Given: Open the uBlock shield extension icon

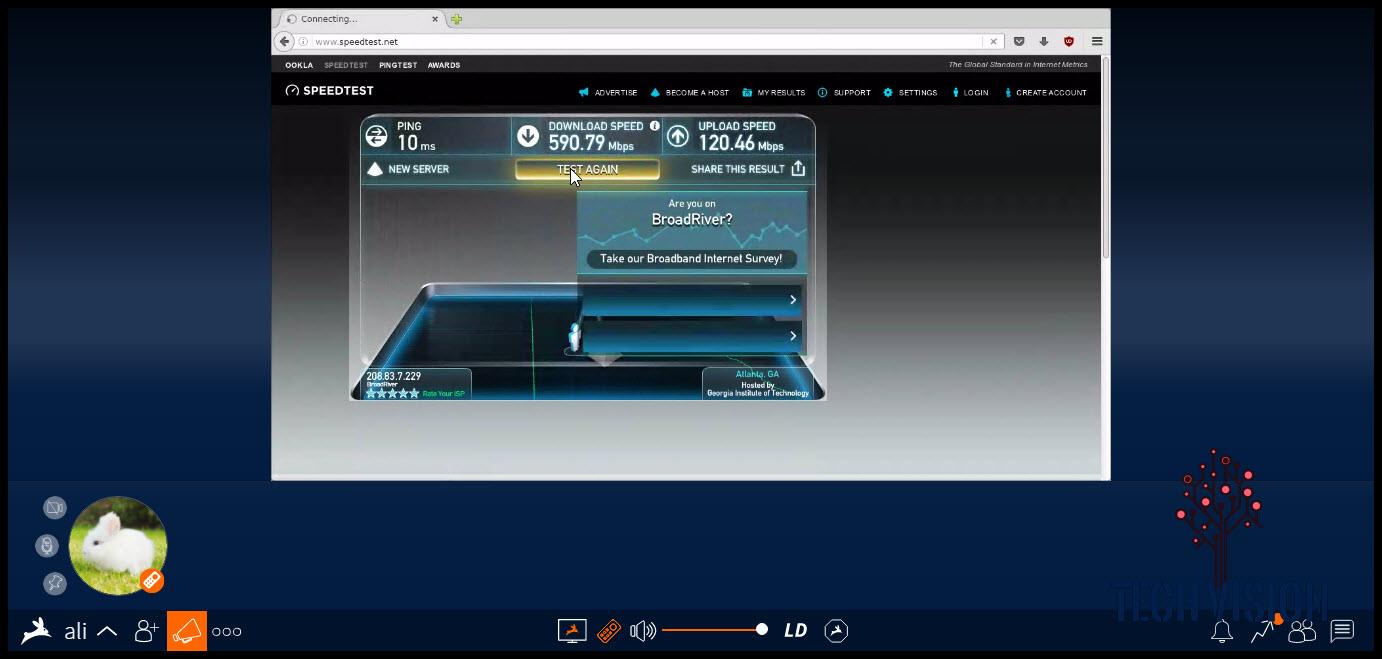Looking at the screenshot, I should click(x=1069, y=42).
